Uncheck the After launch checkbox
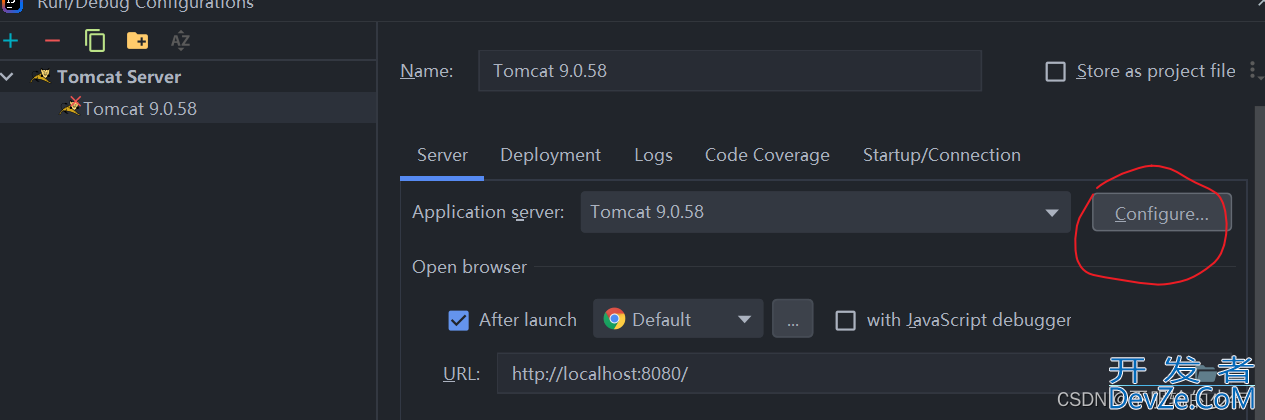Image resolution: width=1265 pixels, height=420 pixels. click(459, 320)
